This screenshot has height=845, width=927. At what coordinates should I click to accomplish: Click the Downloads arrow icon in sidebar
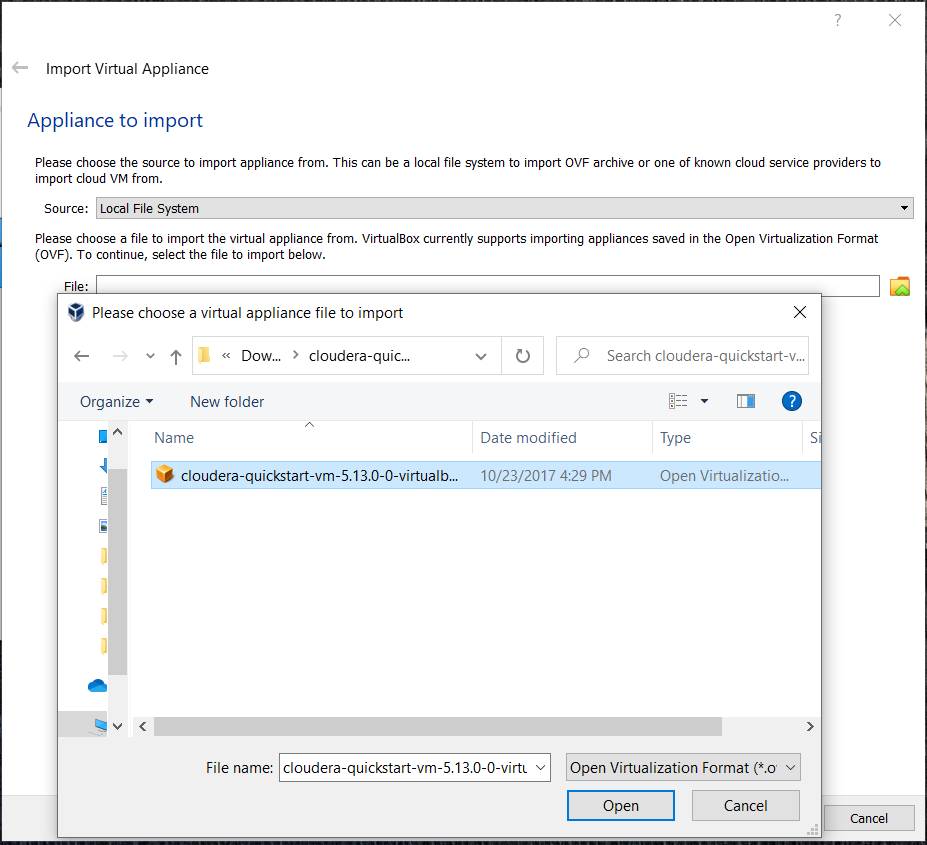coord(104,465)
